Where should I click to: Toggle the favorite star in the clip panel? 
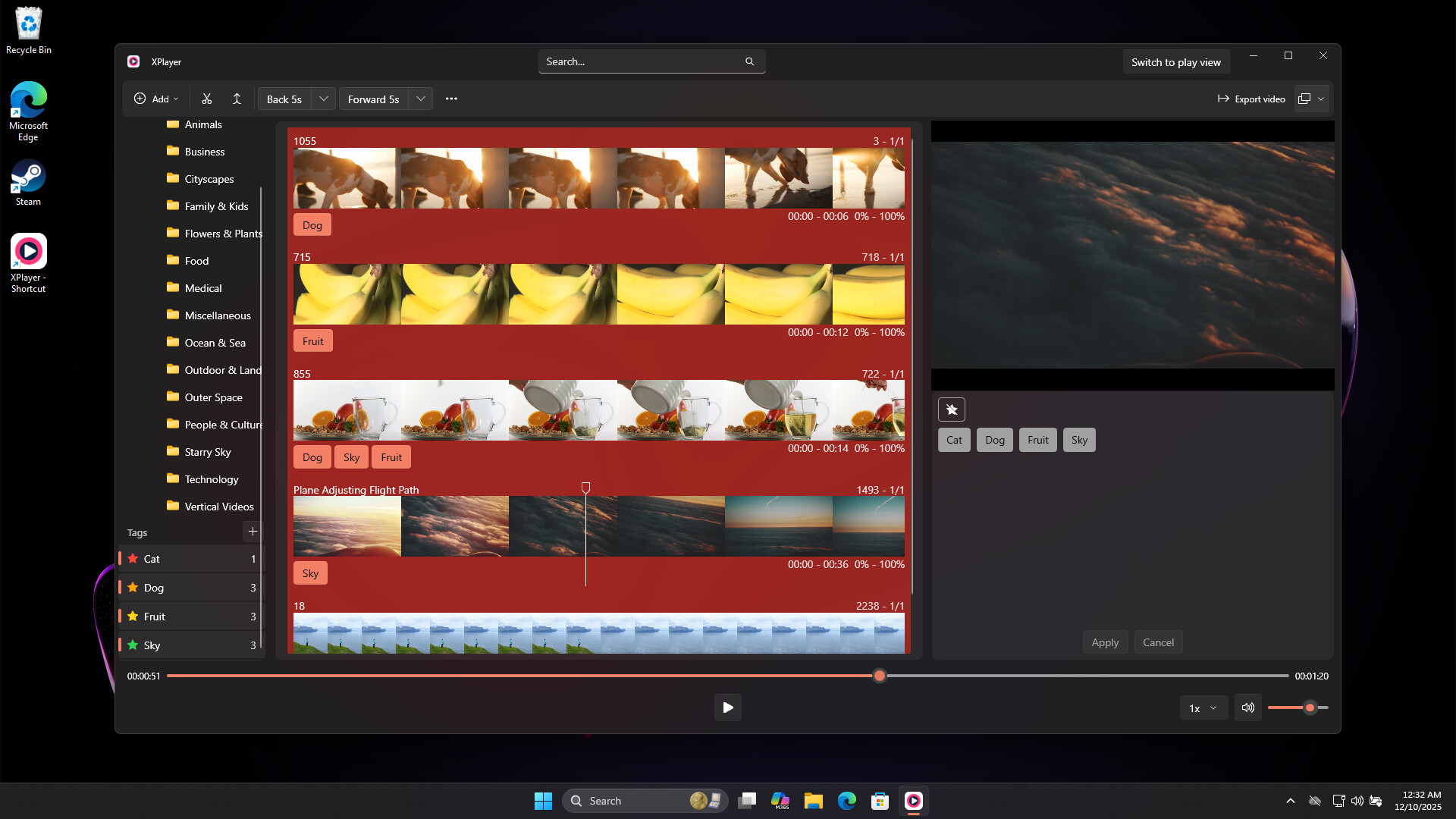(952, 409)
